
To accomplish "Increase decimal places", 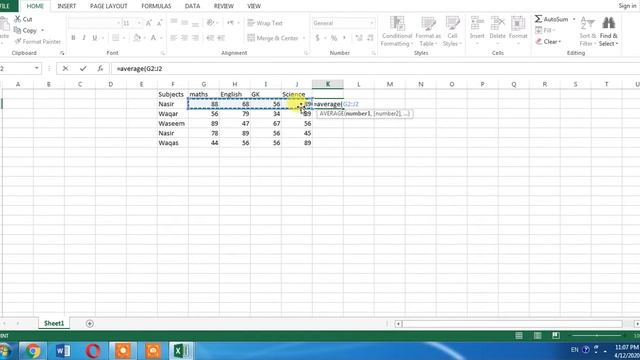I will pos(359,38).
